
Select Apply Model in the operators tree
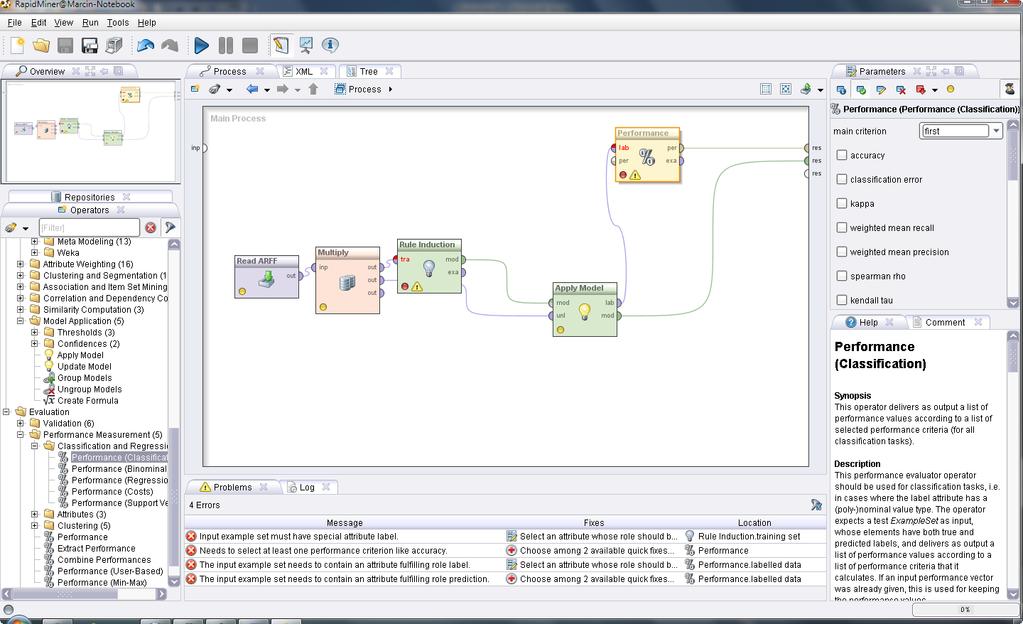(80, 355)
